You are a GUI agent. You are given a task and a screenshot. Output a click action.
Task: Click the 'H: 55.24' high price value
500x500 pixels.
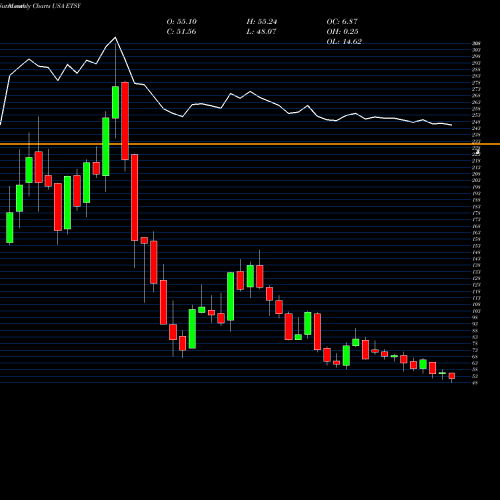[x=262, y=22]
